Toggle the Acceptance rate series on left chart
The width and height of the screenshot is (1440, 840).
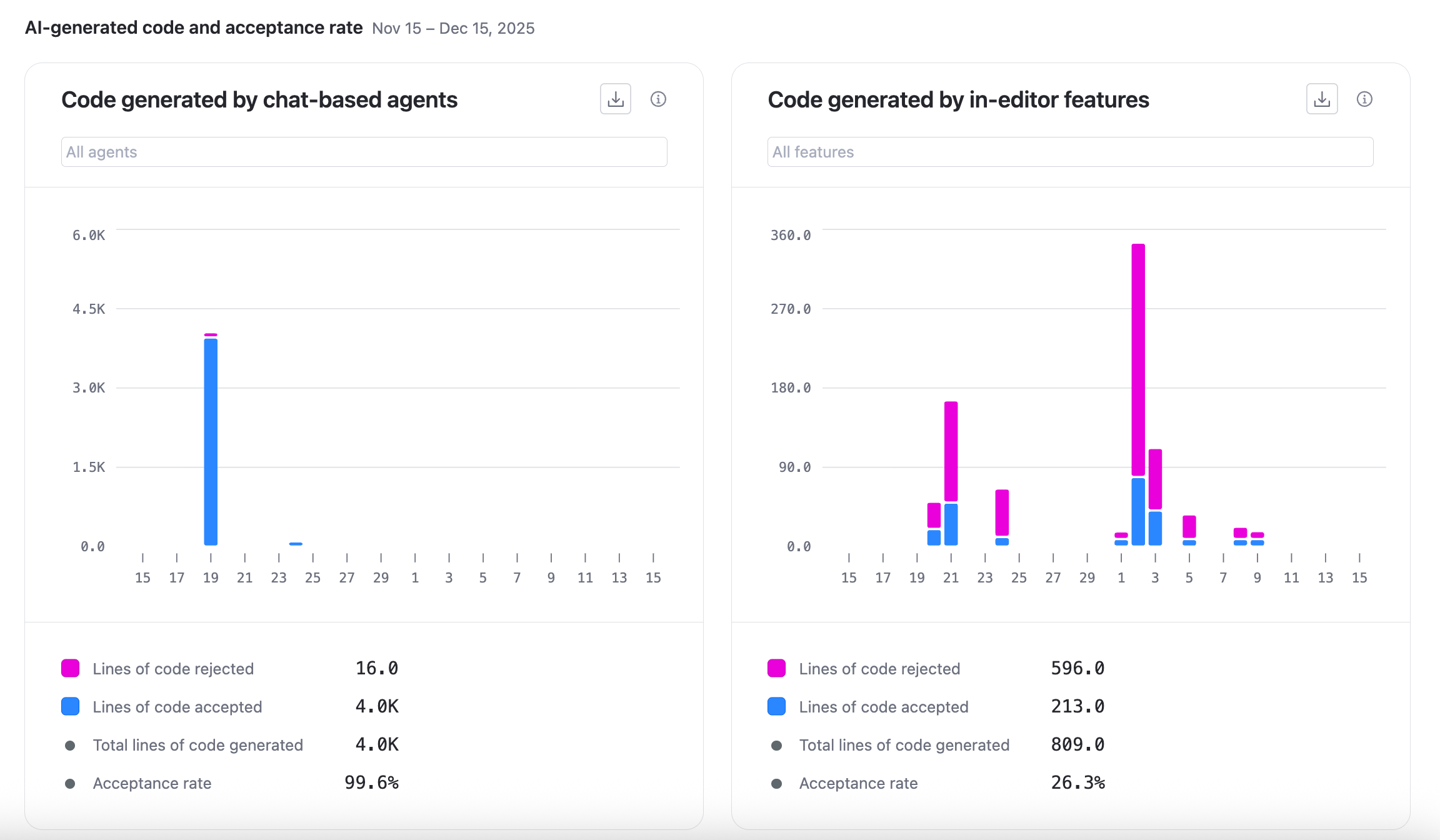pos(152,782)
